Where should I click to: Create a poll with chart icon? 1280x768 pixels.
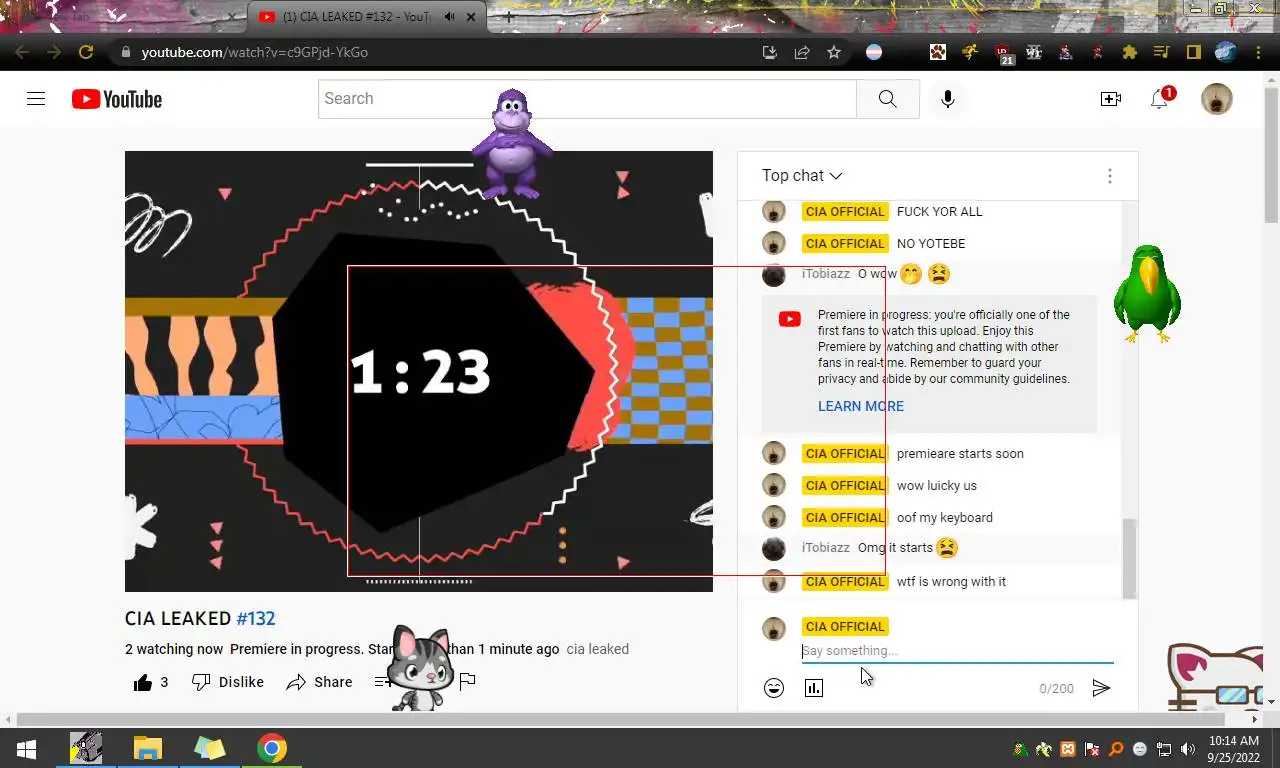click(x=814, y=688)
